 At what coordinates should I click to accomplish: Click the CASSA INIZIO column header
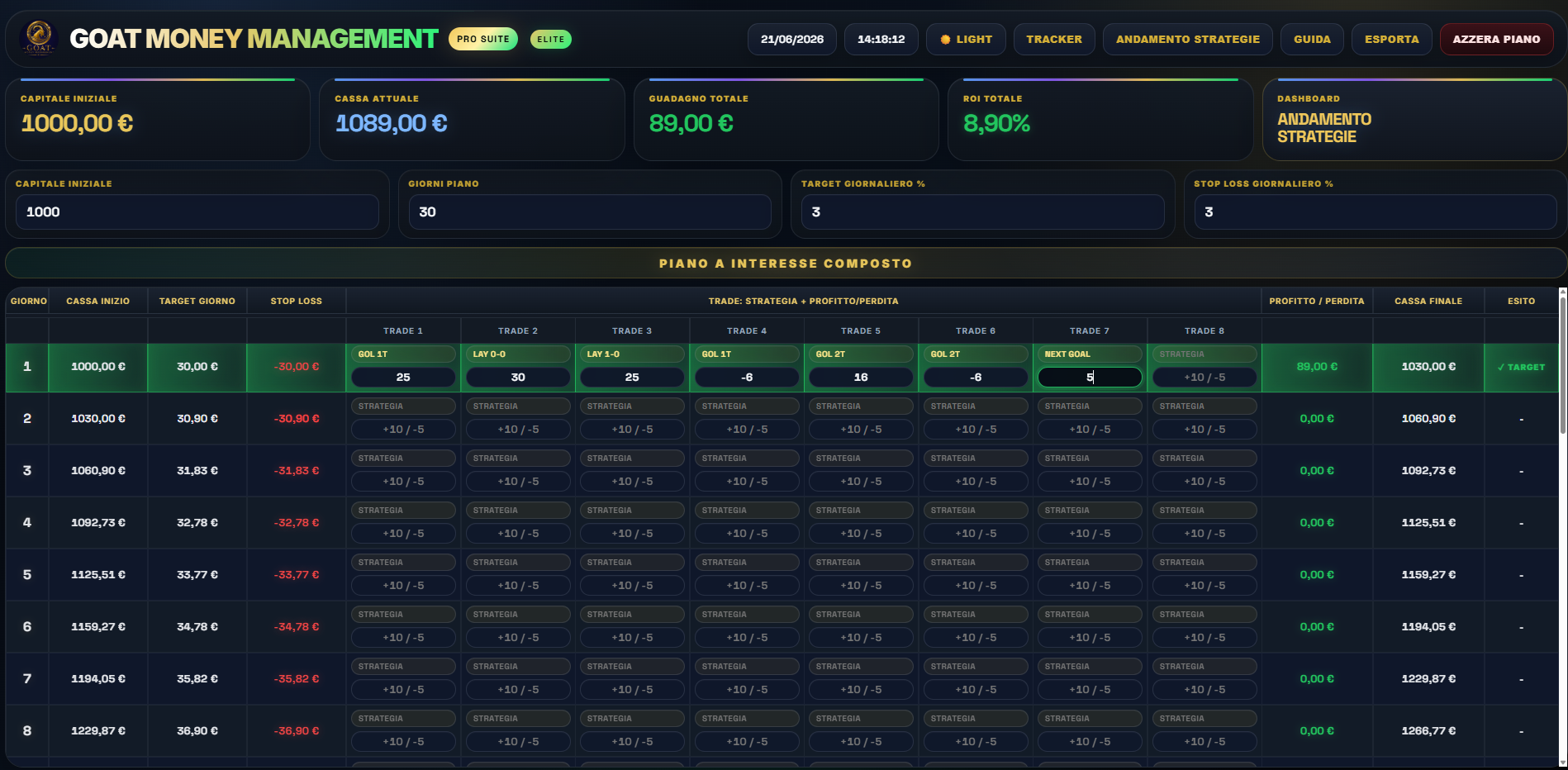click(98, 301)
